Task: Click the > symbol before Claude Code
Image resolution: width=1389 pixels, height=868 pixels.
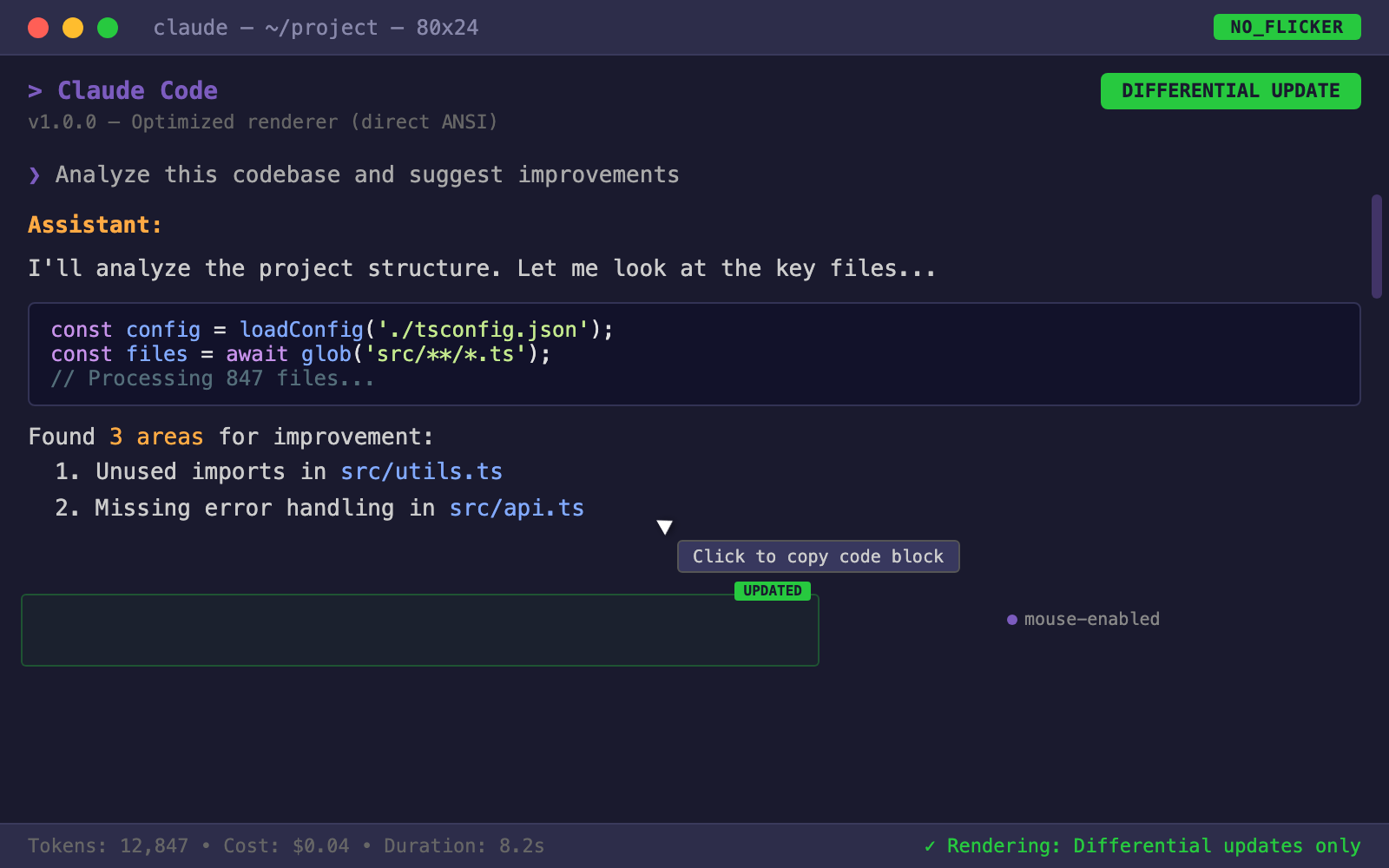Action: [x=35, y=91]
